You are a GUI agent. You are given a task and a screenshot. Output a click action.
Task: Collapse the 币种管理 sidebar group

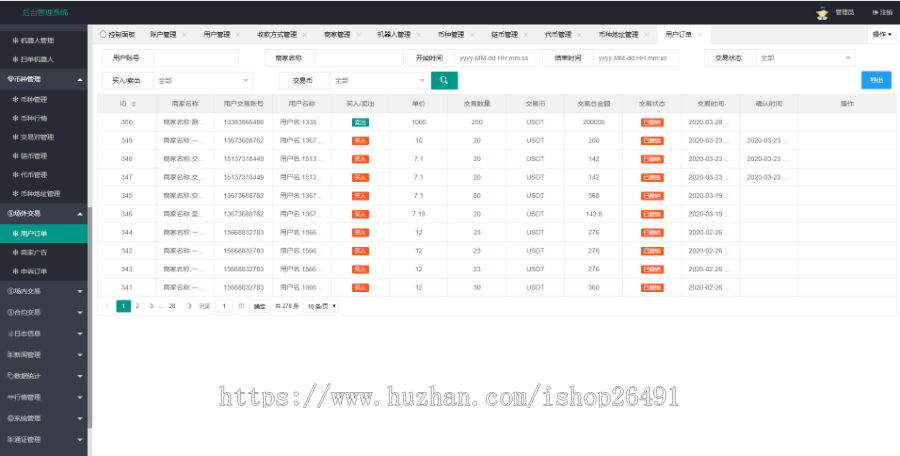pos(44,79)
